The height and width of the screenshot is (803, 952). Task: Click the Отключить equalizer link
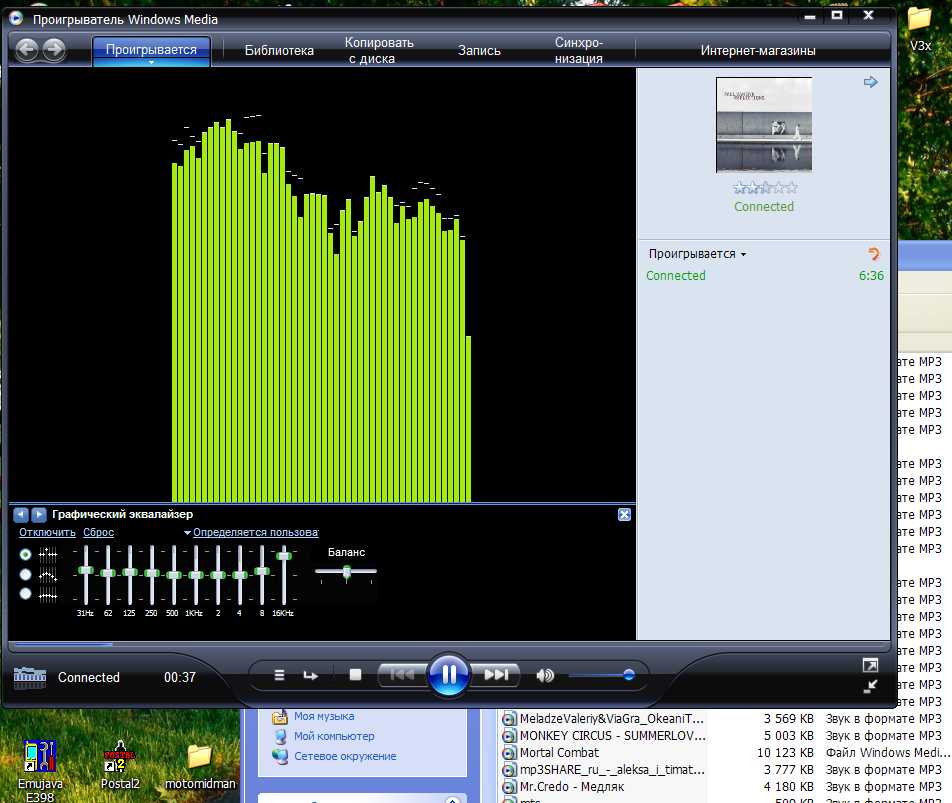(47, 532)
